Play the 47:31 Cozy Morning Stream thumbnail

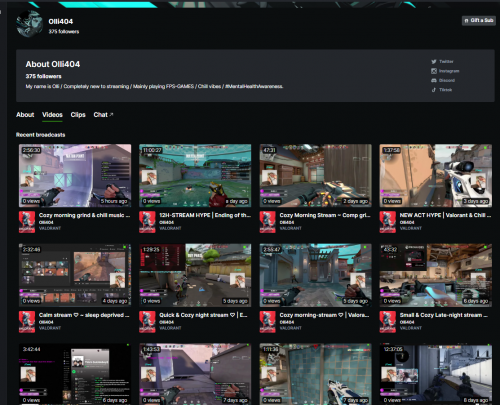click(x=316, y=176)
